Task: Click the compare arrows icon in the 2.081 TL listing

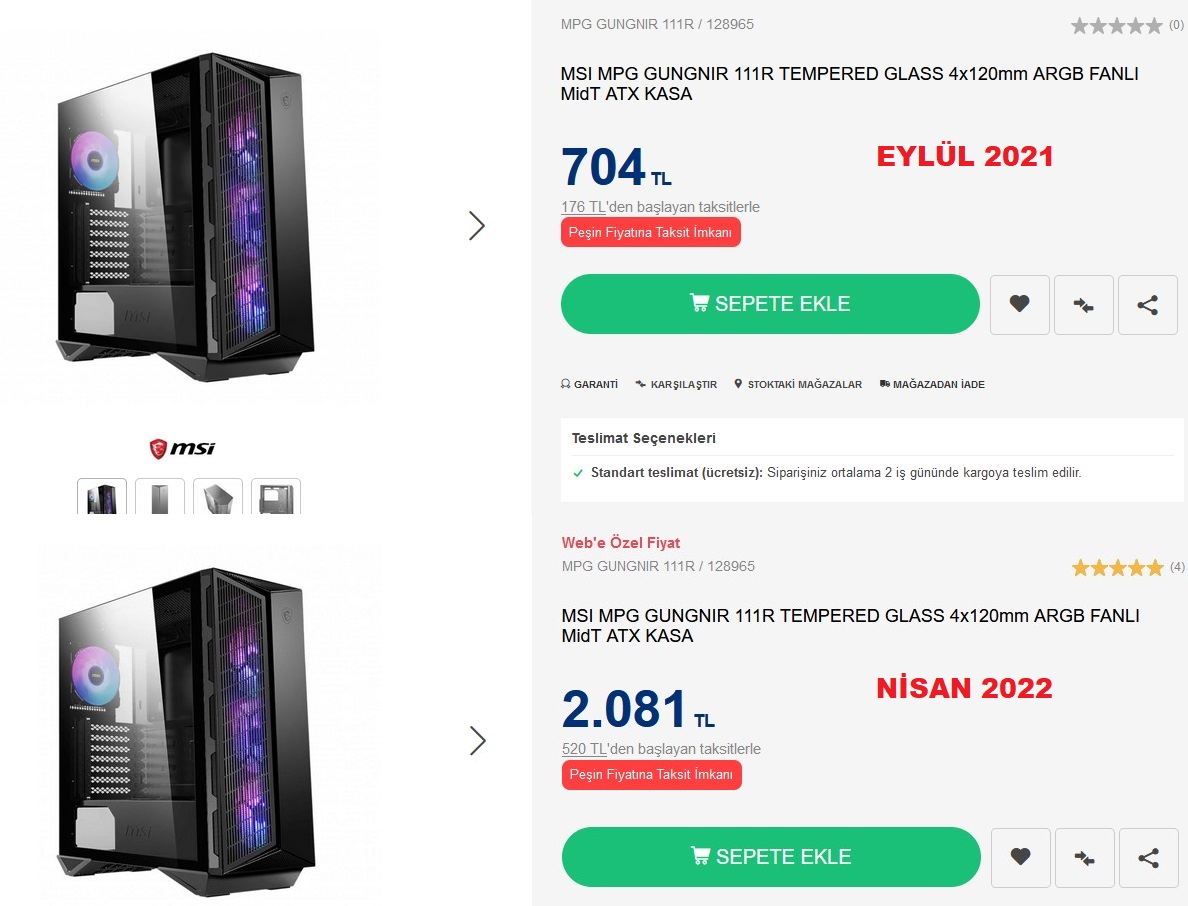Action: (1084, 857)
